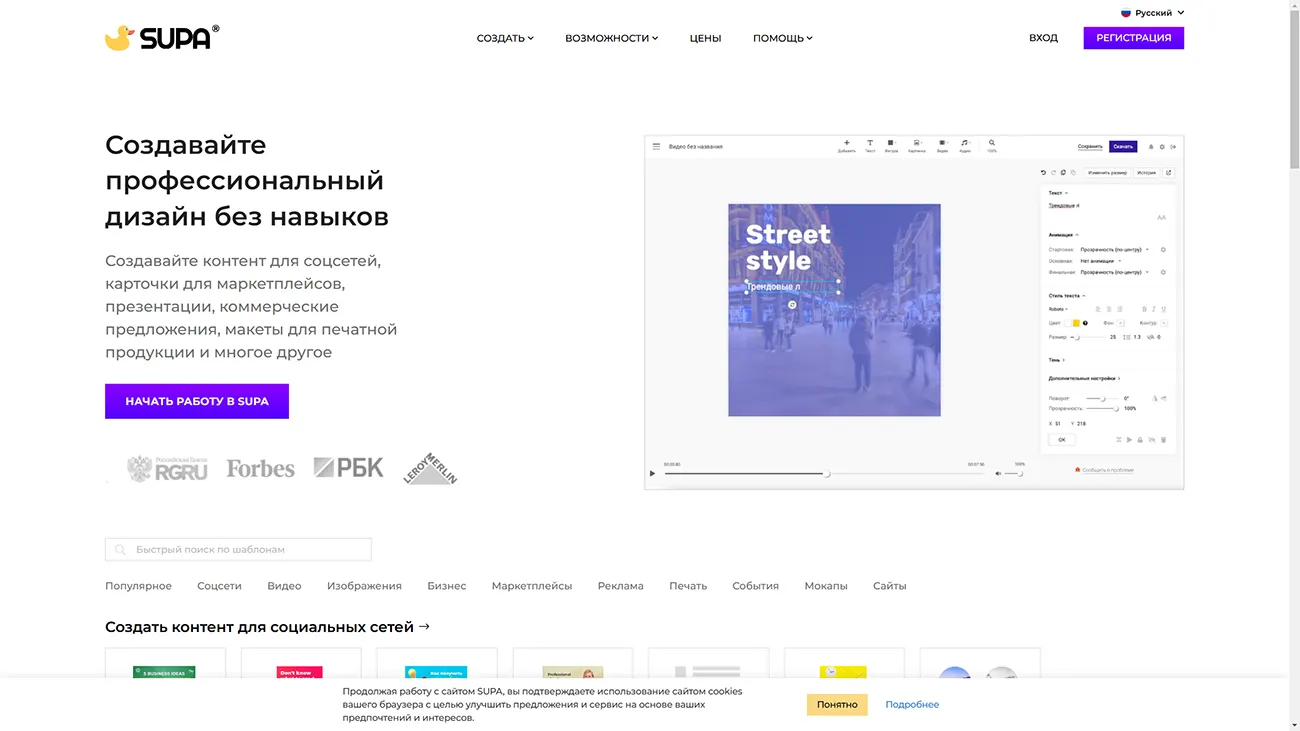
Task: Switch to the Видео template category
Action: click(x=284, y=586)
